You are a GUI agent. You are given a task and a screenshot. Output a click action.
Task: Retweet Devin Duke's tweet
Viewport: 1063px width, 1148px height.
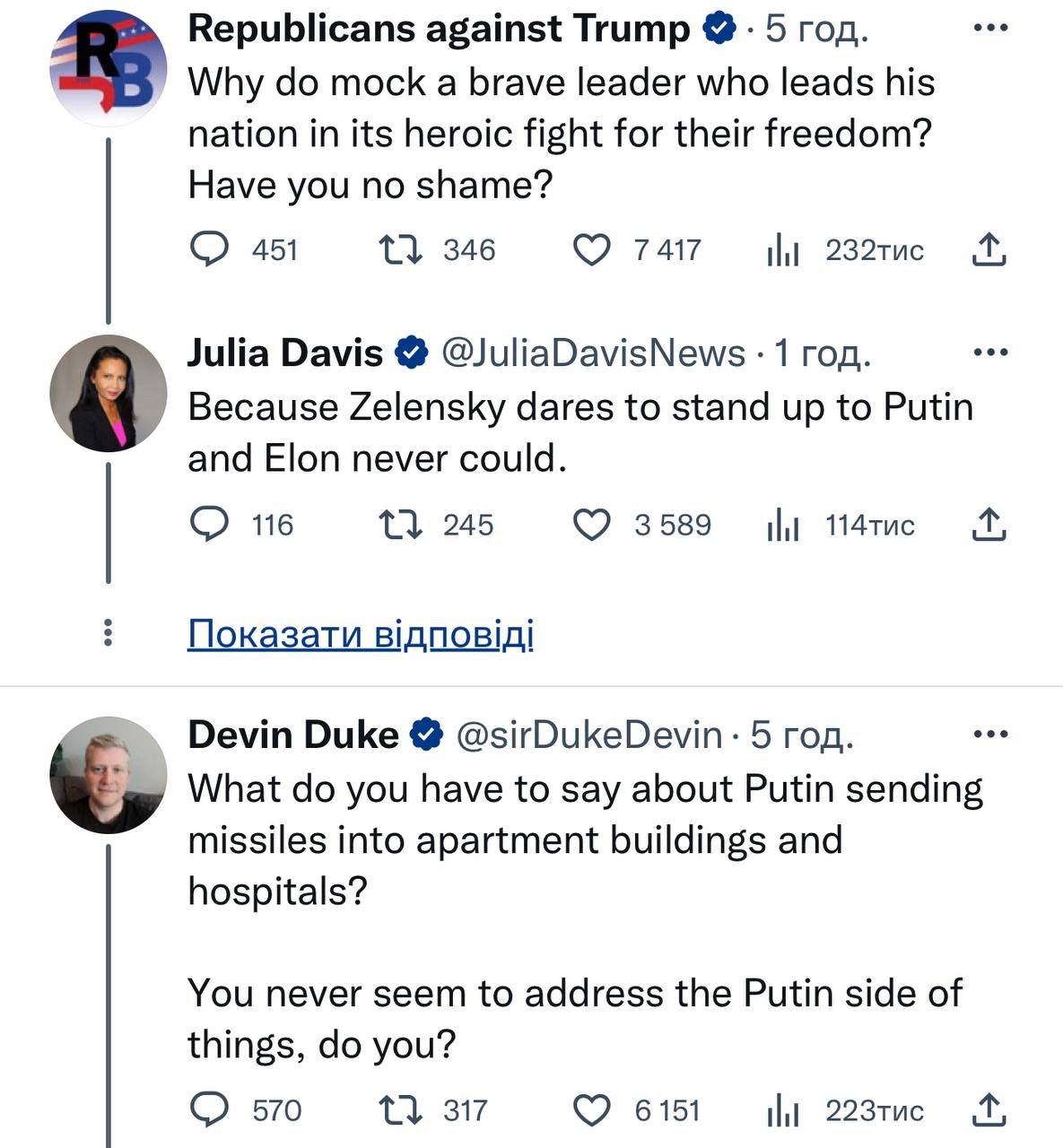400,1110
